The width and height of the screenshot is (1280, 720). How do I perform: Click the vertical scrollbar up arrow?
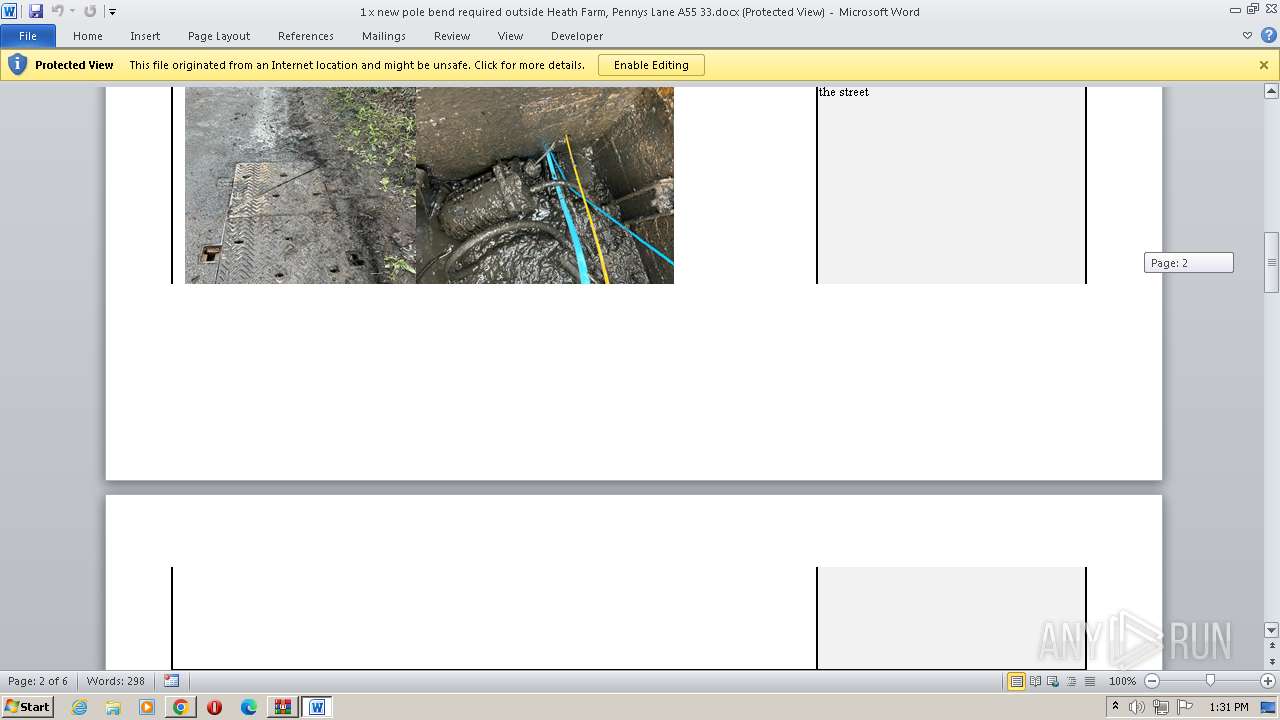point(1271,91)
